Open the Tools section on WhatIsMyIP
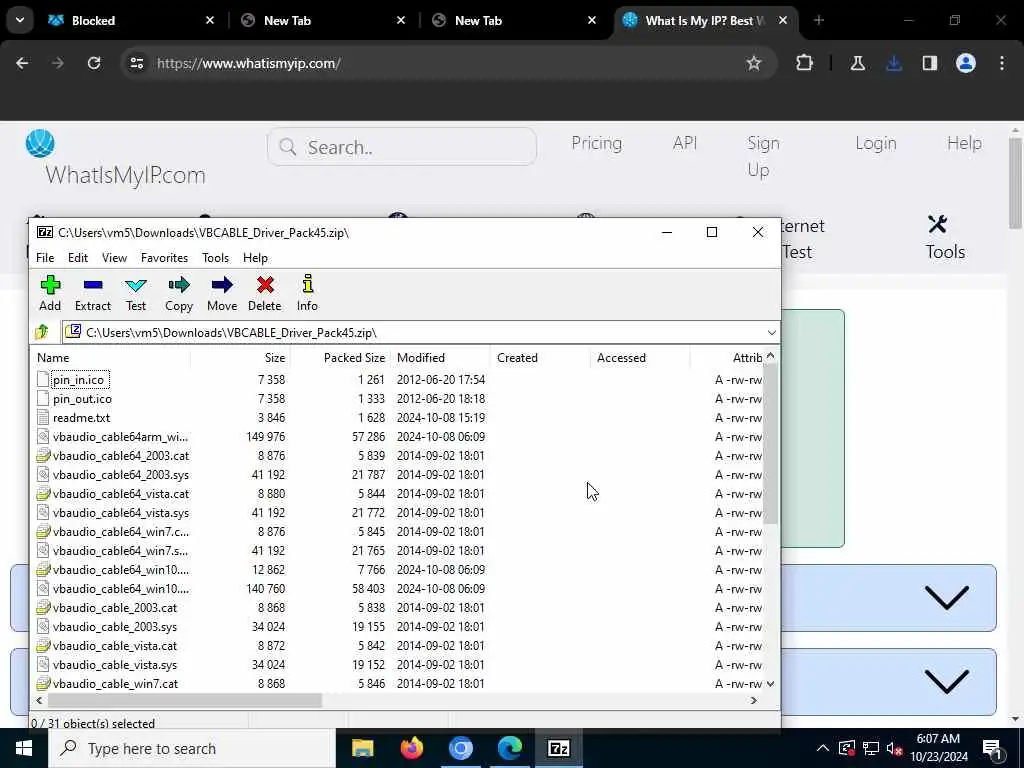This screenshot has width=1024, height=768. click(x=944, y=238)
